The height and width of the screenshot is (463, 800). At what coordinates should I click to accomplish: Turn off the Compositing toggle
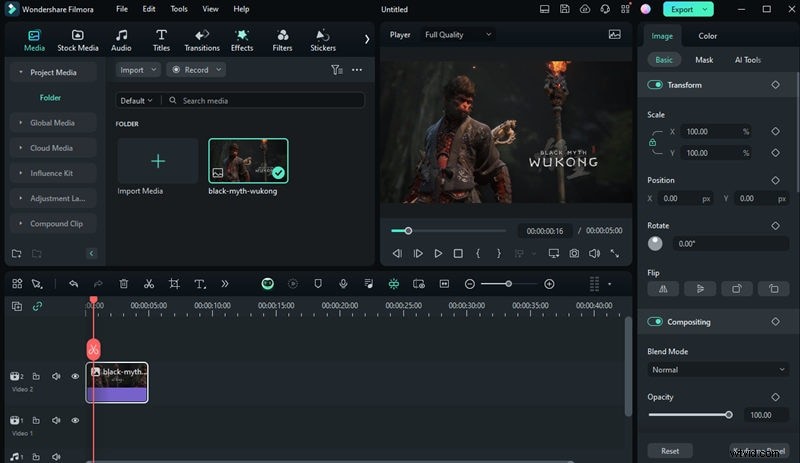click(x=656, y=322)
